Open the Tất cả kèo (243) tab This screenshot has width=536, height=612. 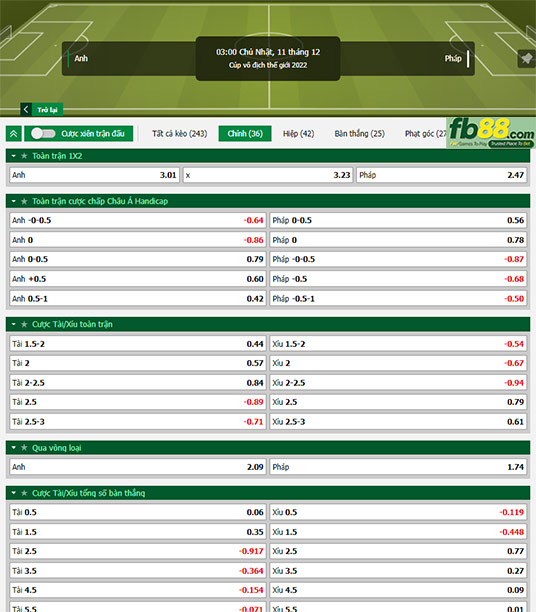click(x=180, y=133)
